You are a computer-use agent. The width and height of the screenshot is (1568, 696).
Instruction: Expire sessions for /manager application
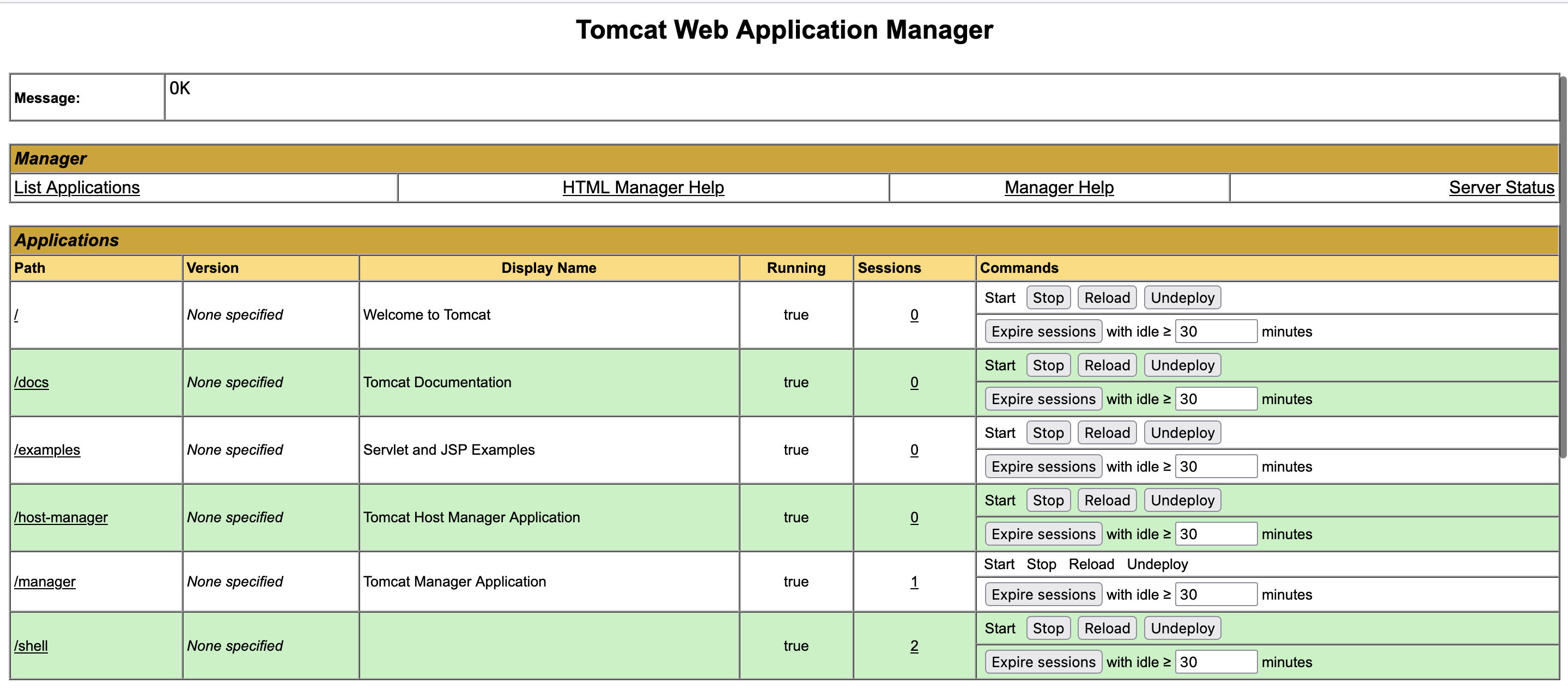pos(1043,594)
